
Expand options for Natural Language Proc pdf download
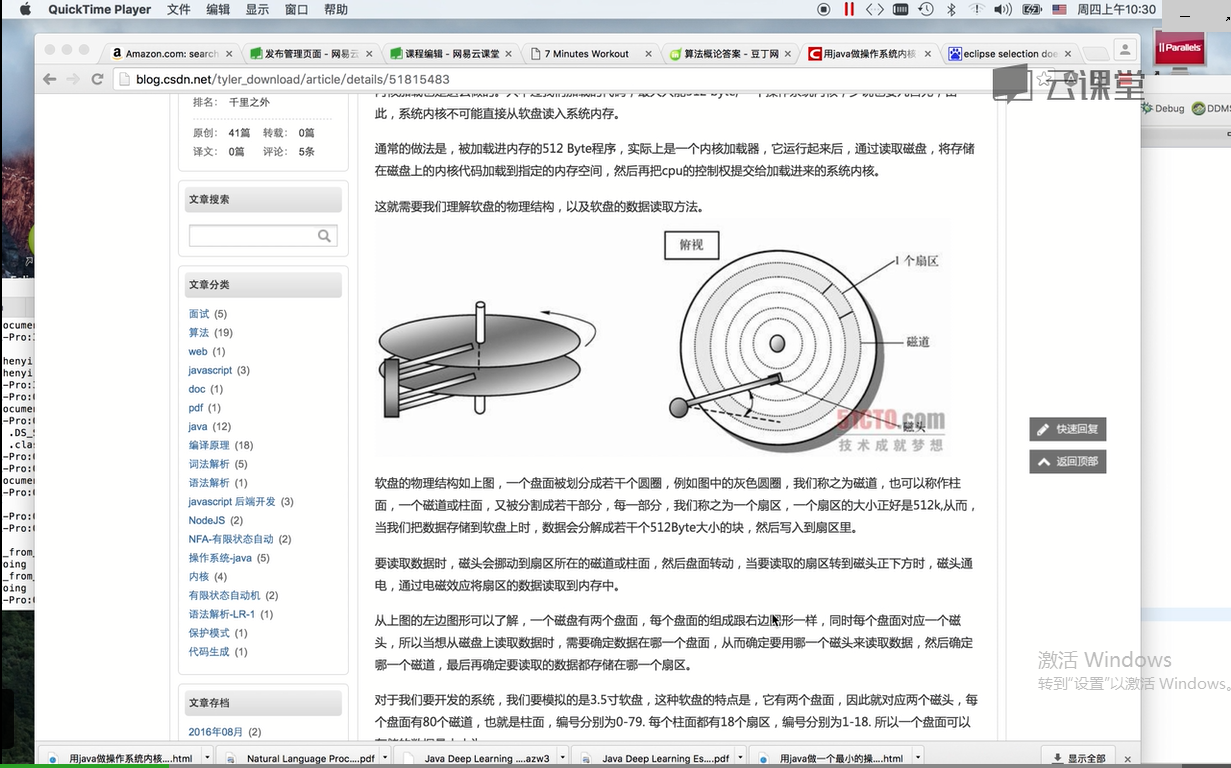click(x=387, y=758)
